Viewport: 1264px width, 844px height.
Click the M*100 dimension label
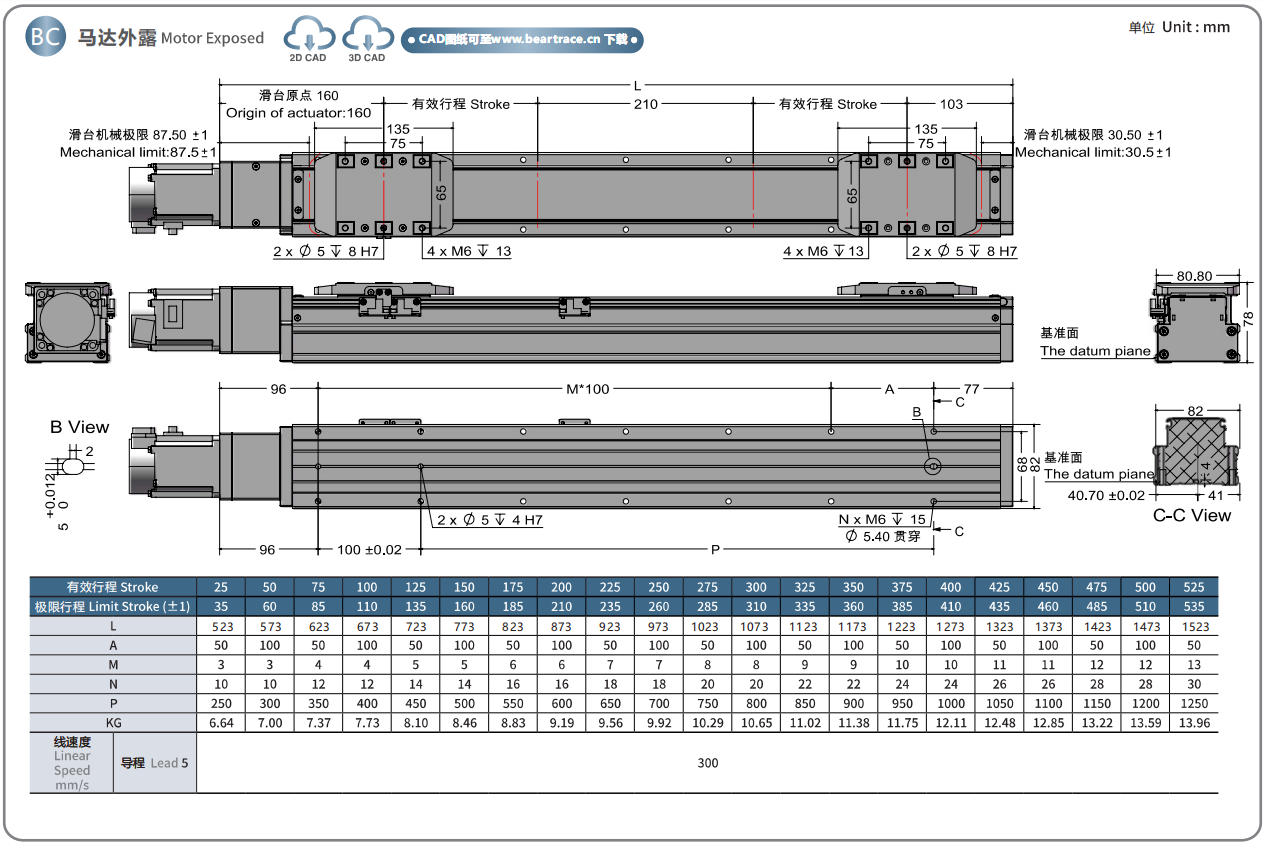pos(587,389)
